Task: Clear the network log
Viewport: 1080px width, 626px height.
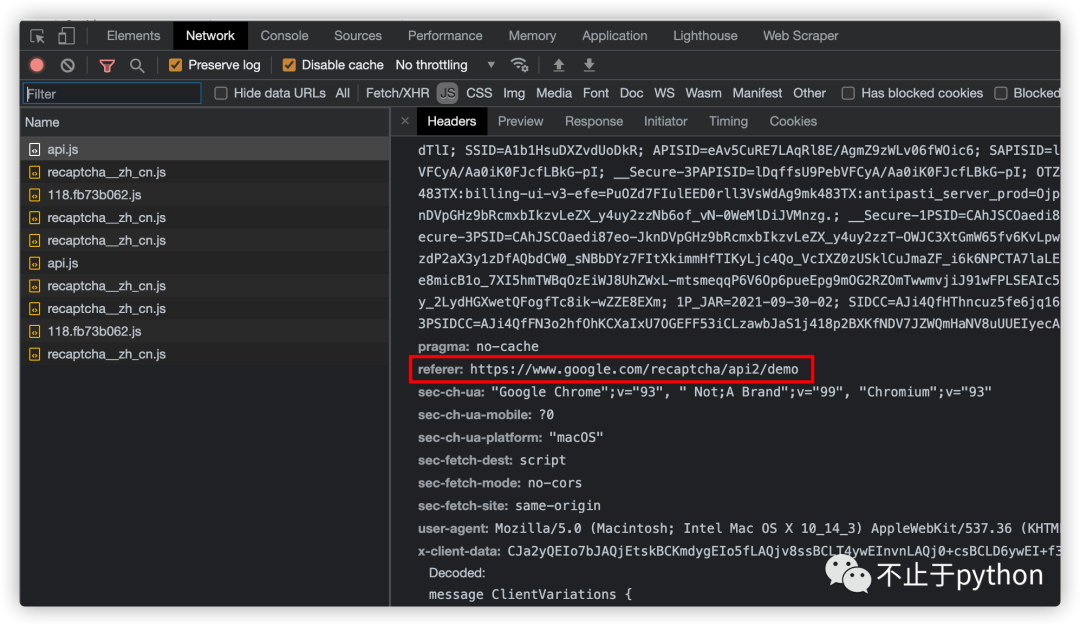Action: 67,65
